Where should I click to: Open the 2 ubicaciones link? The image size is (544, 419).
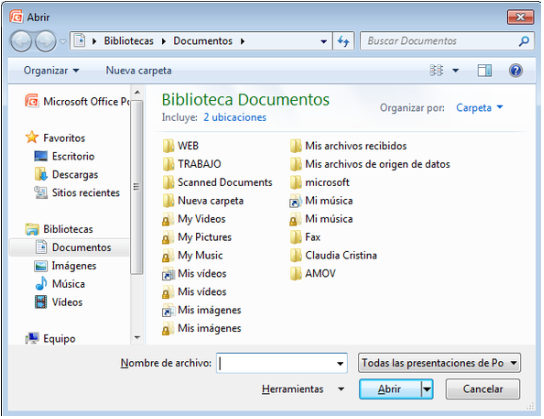(x=235, y=118)
